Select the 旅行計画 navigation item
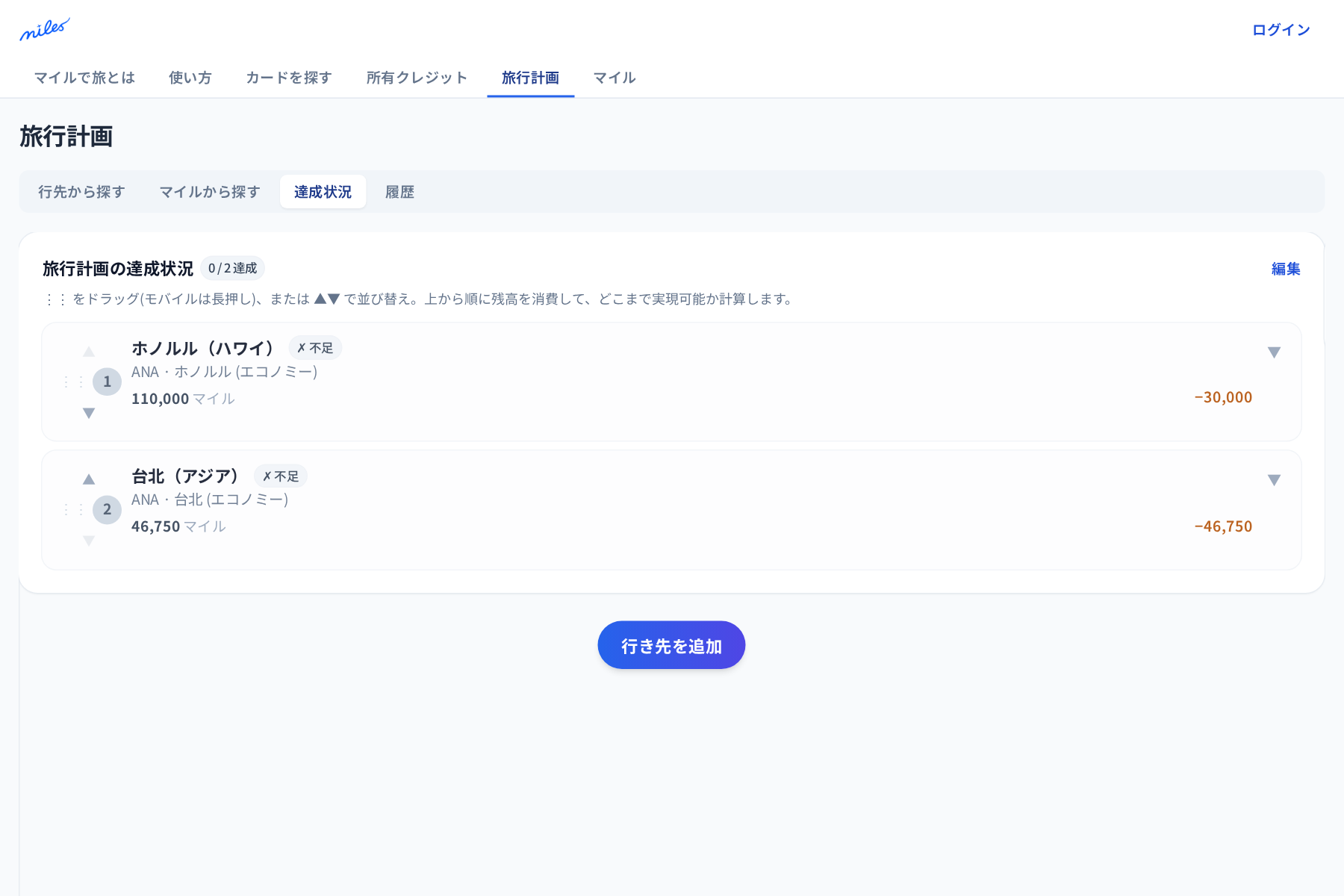The height and width of the screenshot is (896, 1344). [531, 78]
